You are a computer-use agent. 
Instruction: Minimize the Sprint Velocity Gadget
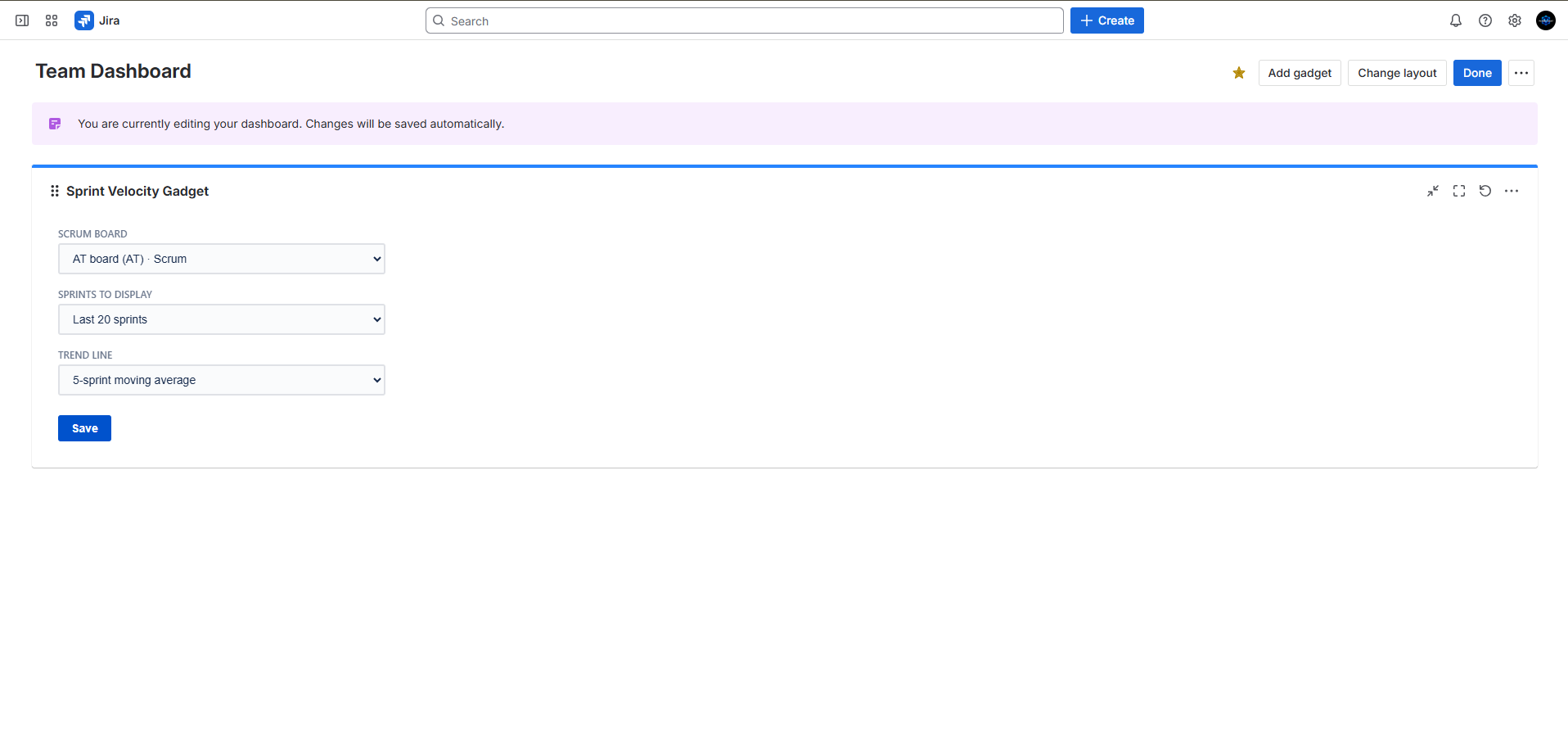pyautogui.click(x=1432, y=191)
